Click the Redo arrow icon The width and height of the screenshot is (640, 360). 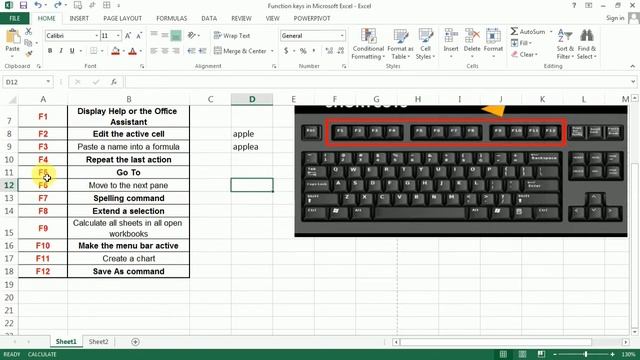[57, 5]
